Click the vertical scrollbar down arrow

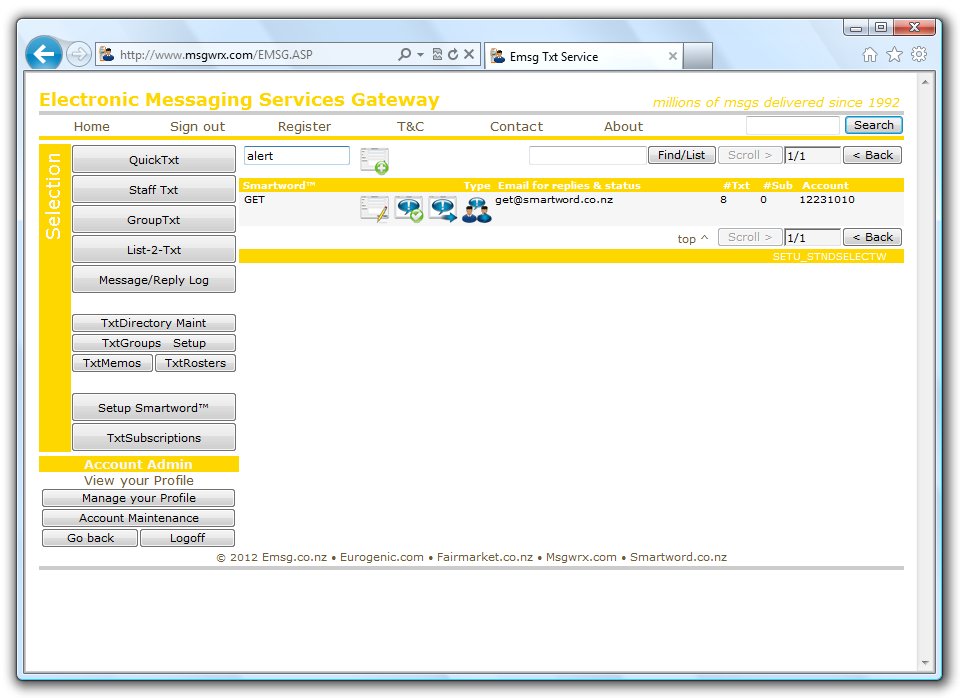pyautogui.click(x=924, y=662)
